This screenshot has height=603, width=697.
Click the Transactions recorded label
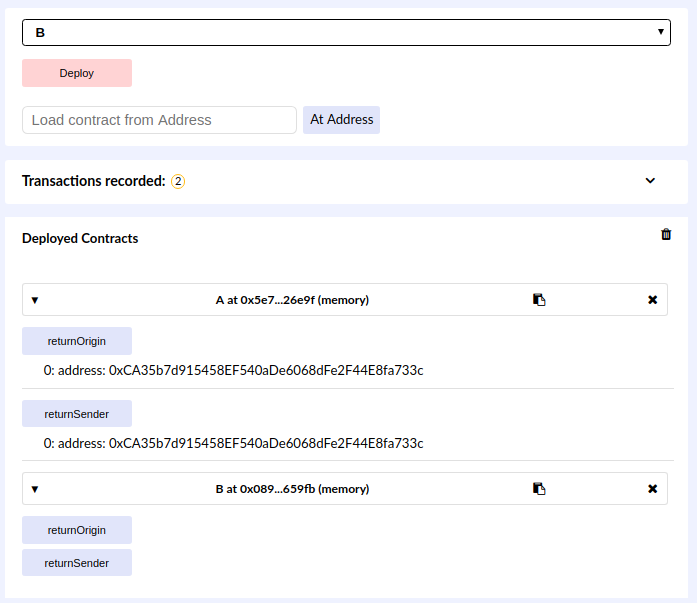click(93, 181)
